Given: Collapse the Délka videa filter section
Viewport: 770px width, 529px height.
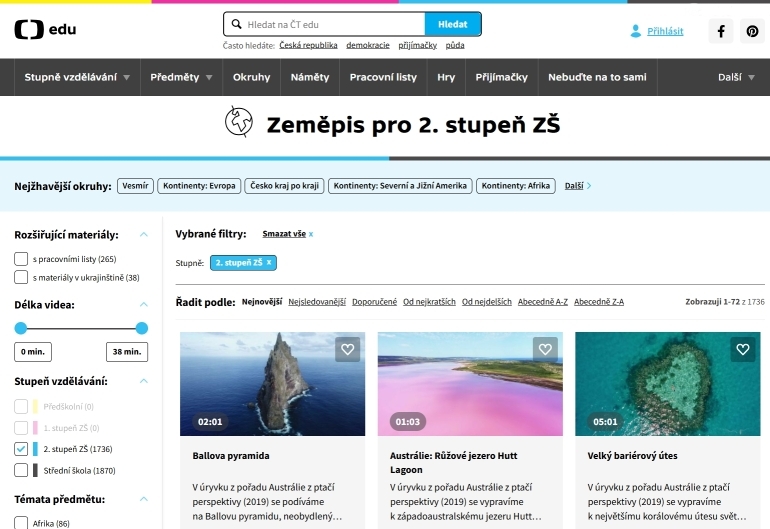Looking at the screenshot, I should pos(143,305).
